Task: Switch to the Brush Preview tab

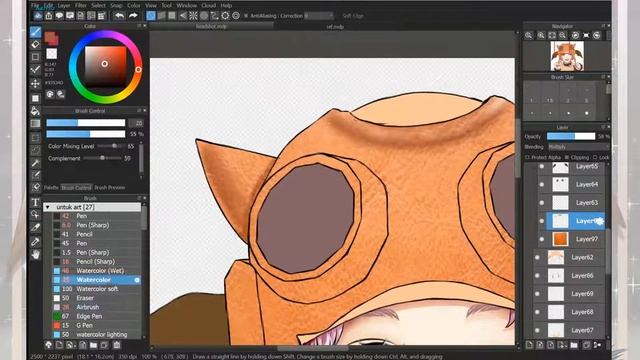Action: click(x=110, y=188)
